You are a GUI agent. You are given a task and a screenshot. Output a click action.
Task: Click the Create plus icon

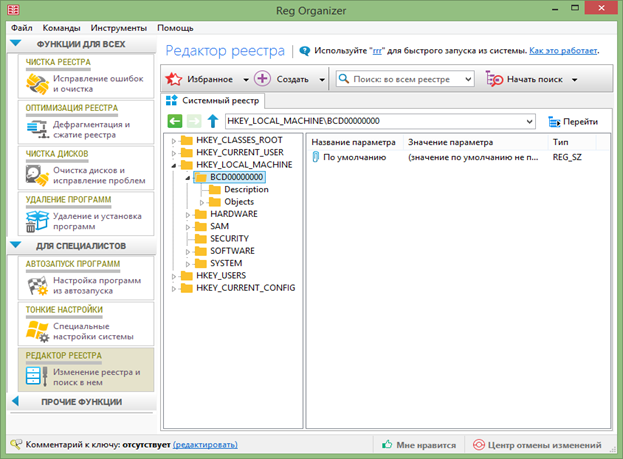(x=262, y=79)
